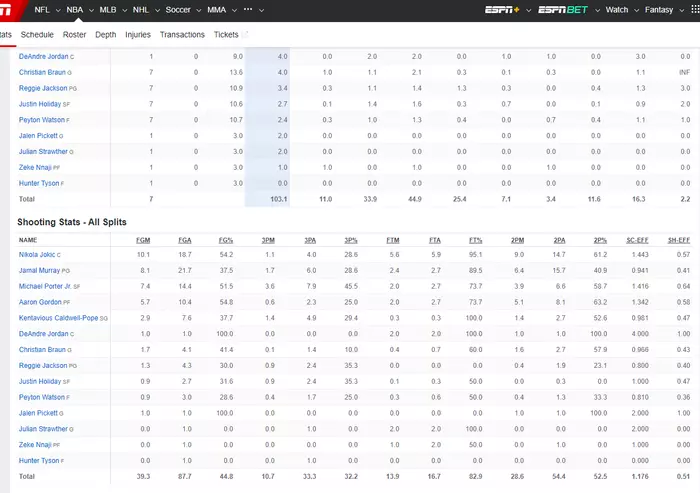Sort shooting stats by FT%

[x=475, y=240]
